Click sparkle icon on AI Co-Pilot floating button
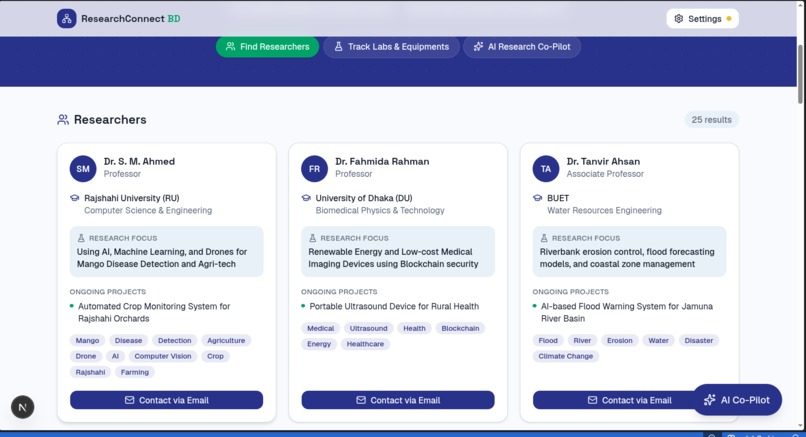The image size is (806, 437). 709,400
